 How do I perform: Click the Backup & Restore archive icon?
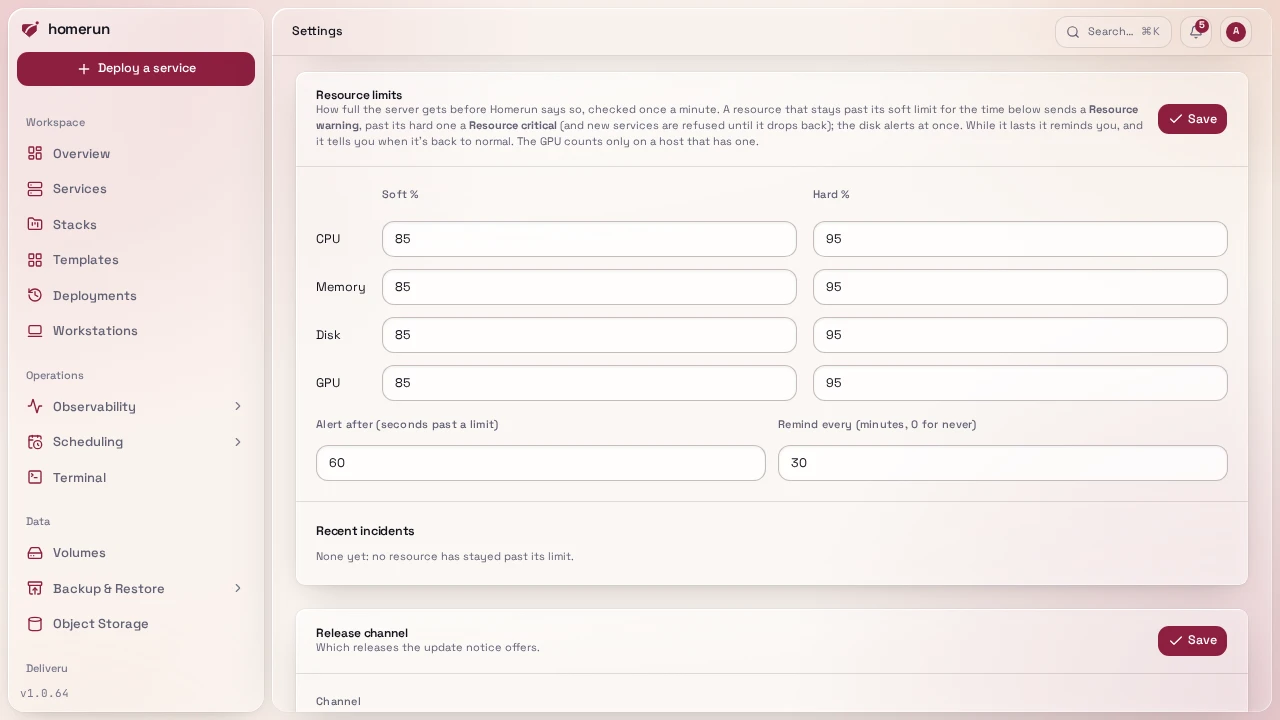tap(35, 588)
